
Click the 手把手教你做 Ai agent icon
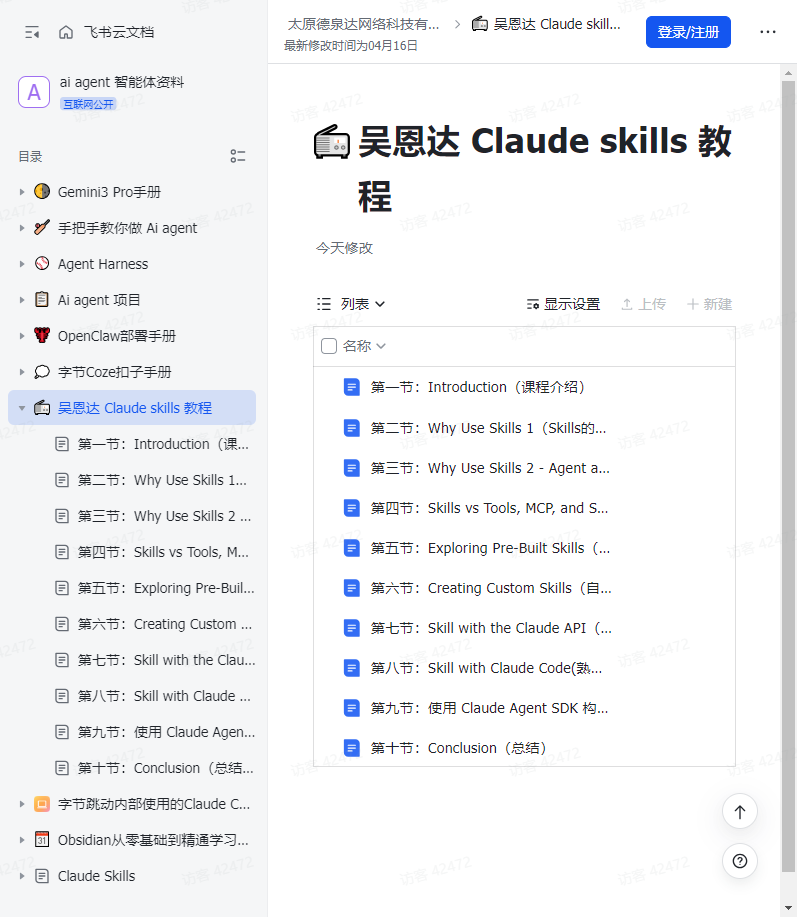click(42, 227)
